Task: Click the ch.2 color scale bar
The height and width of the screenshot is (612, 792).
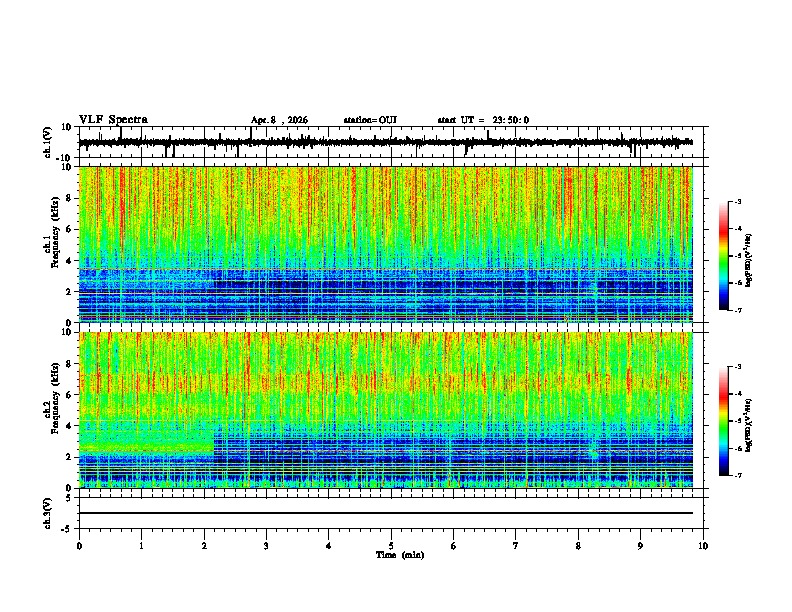Action: tap(724, 421)
